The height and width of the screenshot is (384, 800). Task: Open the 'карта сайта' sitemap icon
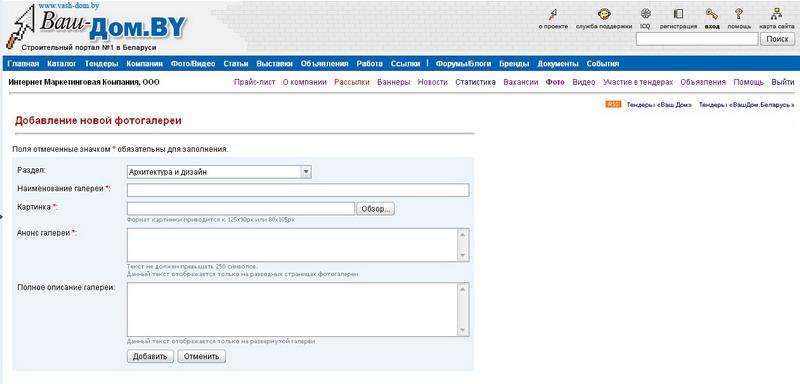click(x=777, y=14)
